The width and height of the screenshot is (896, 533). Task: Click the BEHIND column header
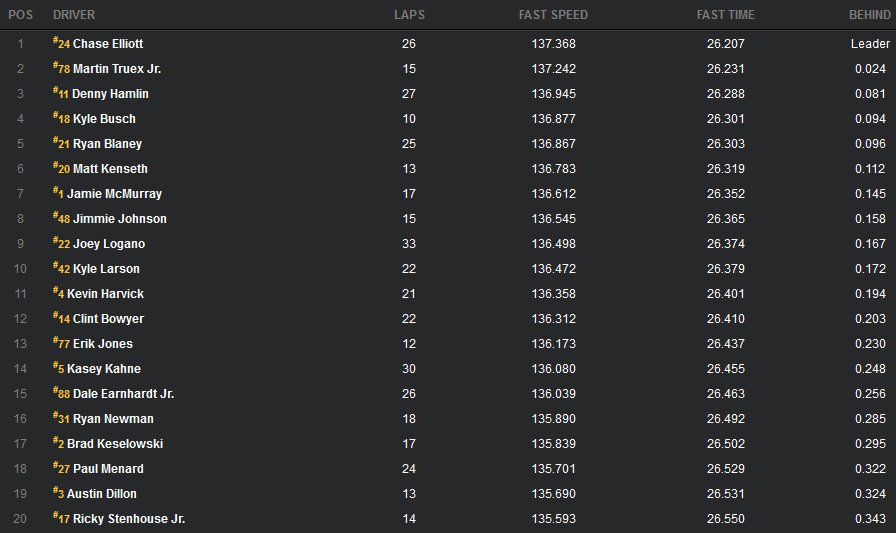click(868, 15)
